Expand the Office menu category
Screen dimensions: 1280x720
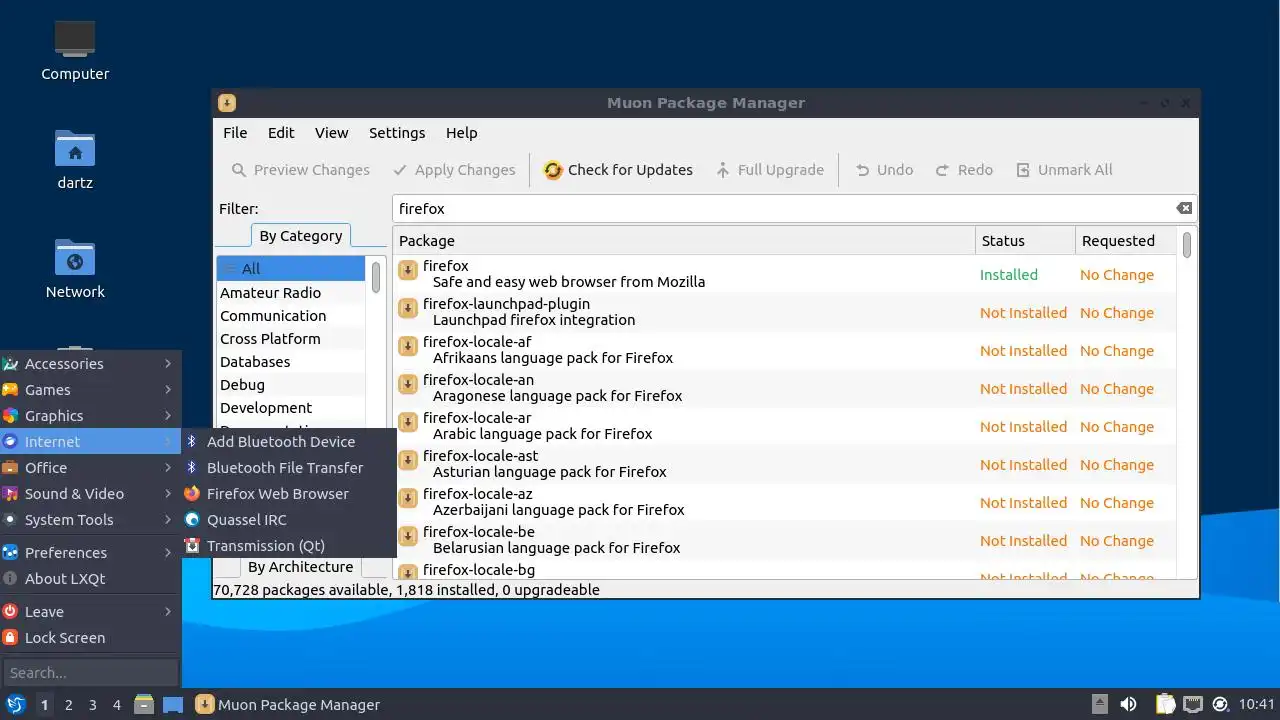click(x=90, y=468)
